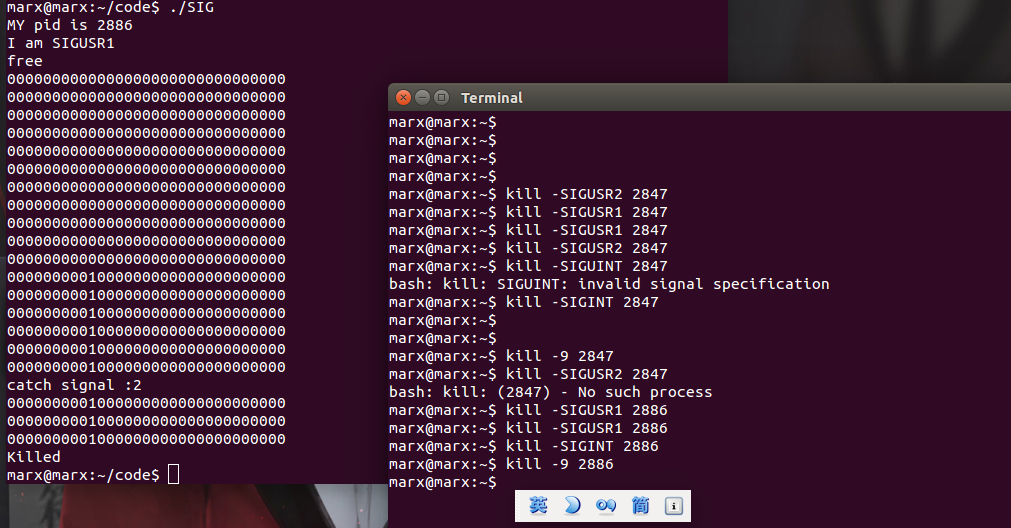Image resolution: width=1011 pixels, height=528 pixels.
Task: Toggle English/Chinese input mode icon (英)
Action: pyautogui.click(x=538, y=505)
